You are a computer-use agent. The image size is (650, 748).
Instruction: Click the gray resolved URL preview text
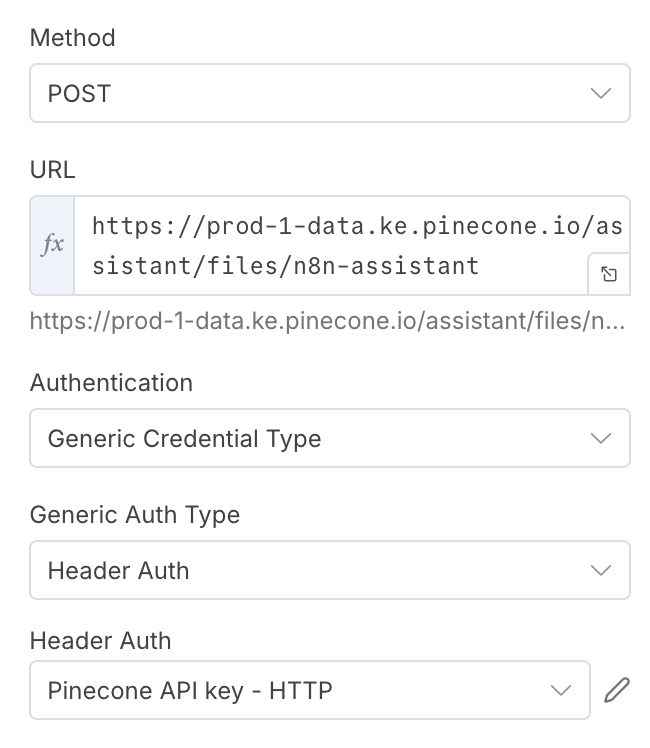tap(330, 322)
